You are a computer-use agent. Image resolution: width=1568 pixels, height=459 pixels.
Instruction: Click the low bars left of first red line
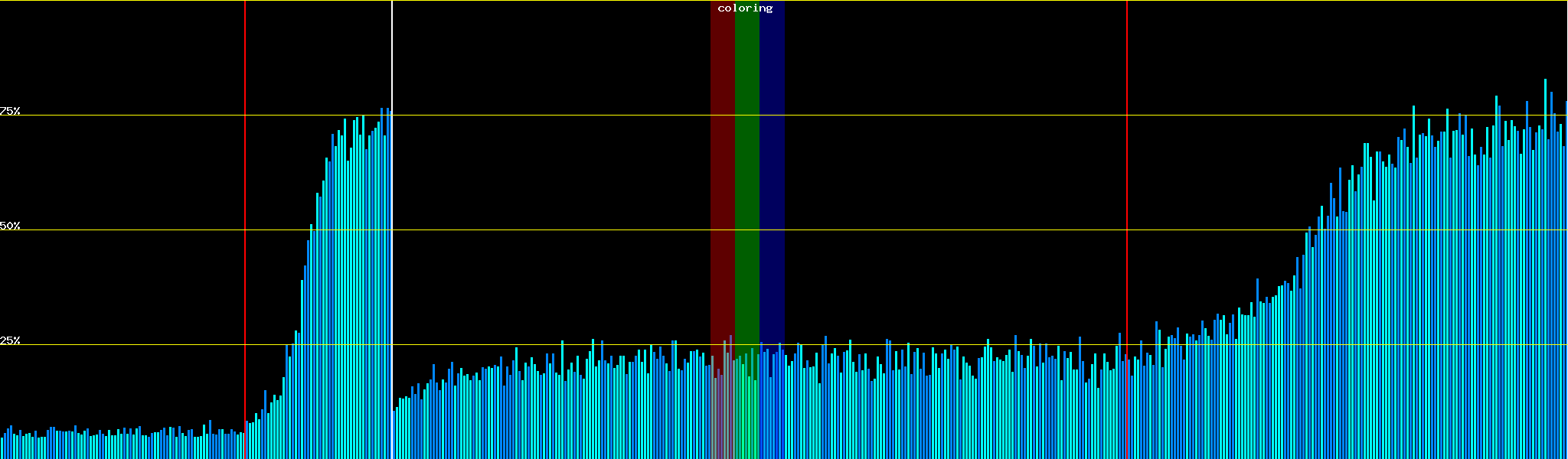[122, 445]
